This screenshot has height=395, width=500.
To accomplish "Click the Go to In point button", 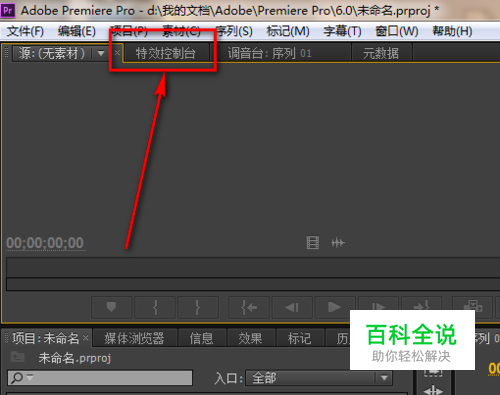I will [249, 307].
